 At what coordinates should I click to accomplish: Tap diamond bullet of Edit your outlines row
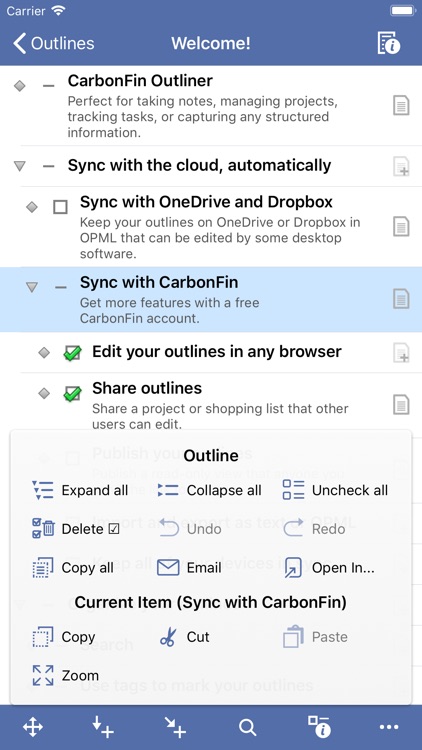tap(44, 353)
